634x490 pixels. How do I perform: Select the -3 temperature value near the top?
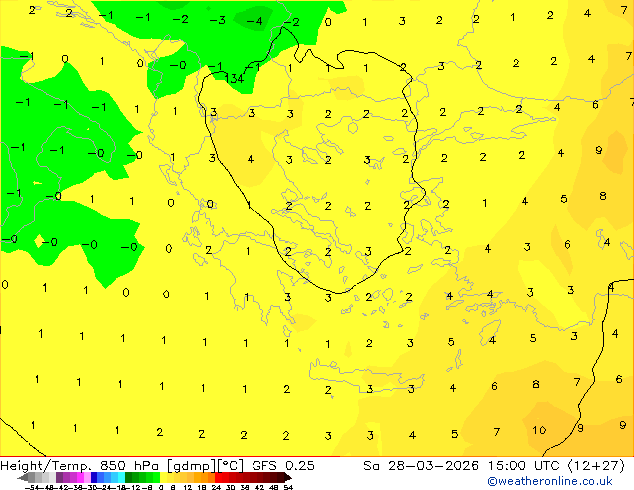point(218,20)
